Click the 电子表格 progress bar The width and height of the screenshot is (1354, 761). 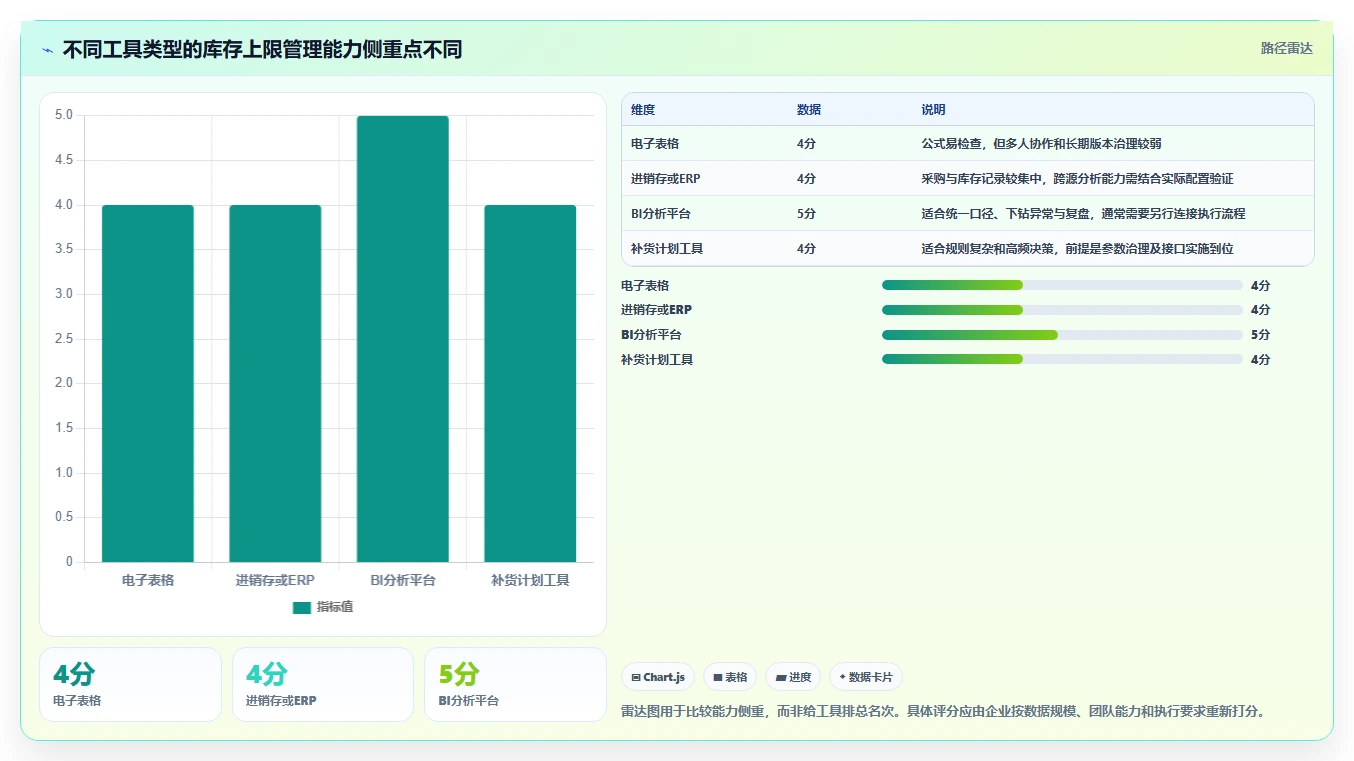click(x=1062, y=285)
